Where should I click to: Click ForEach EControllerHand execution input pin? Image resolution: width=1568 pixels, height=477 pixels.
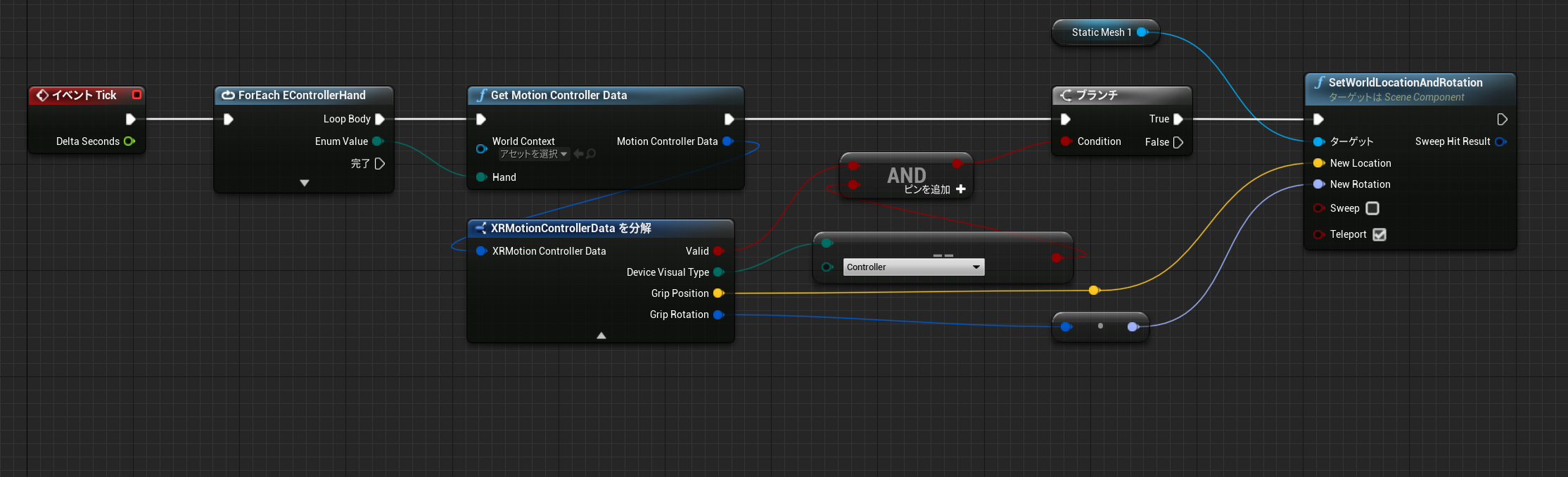[x=229, y=119]
